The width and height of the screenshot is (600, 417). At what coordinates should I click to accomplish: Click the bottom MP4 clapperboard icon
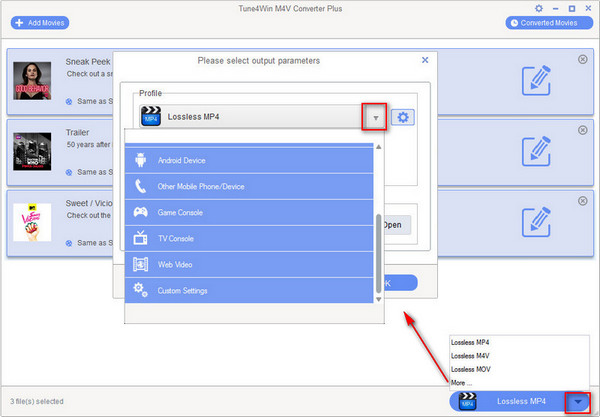coord(468,401)
